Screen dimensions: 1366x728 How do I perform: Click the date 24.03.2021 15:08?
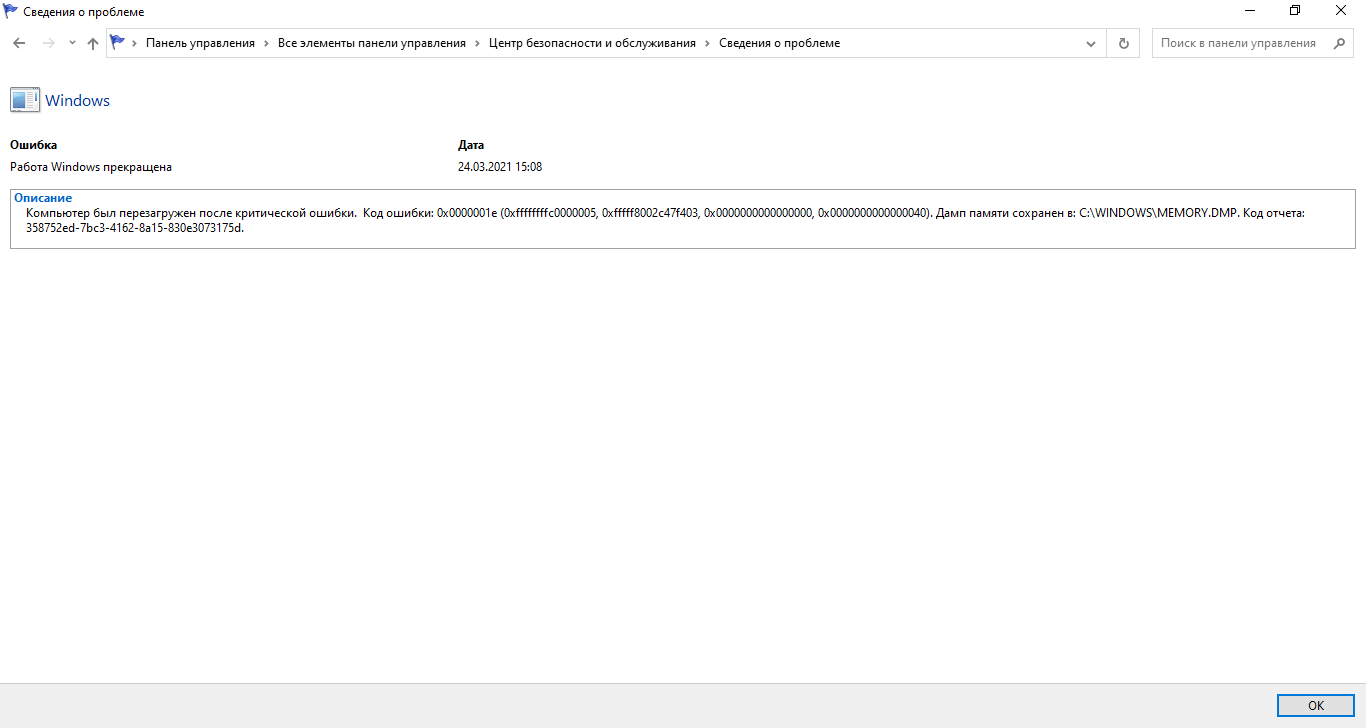coord(500,167)
